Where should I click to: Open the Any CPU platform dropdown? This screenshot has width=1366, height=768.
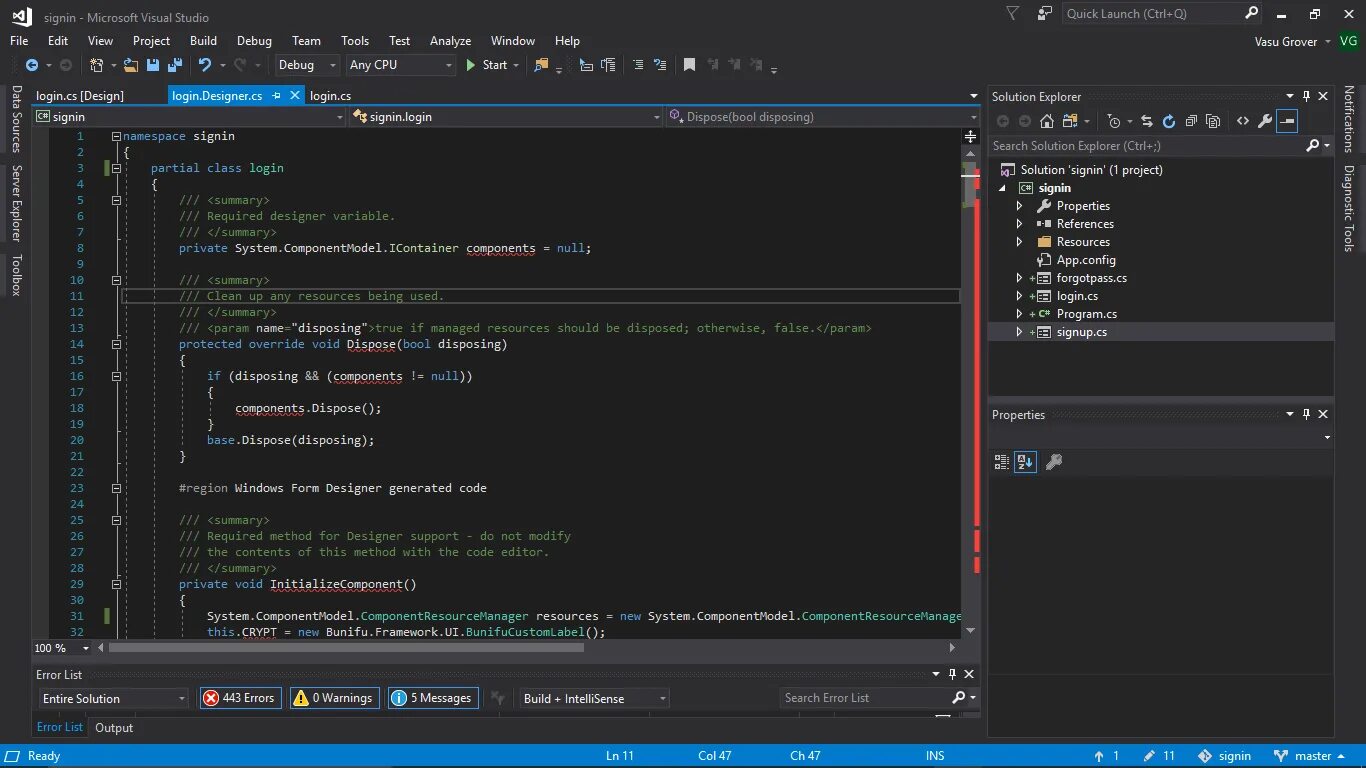(400, 65)
